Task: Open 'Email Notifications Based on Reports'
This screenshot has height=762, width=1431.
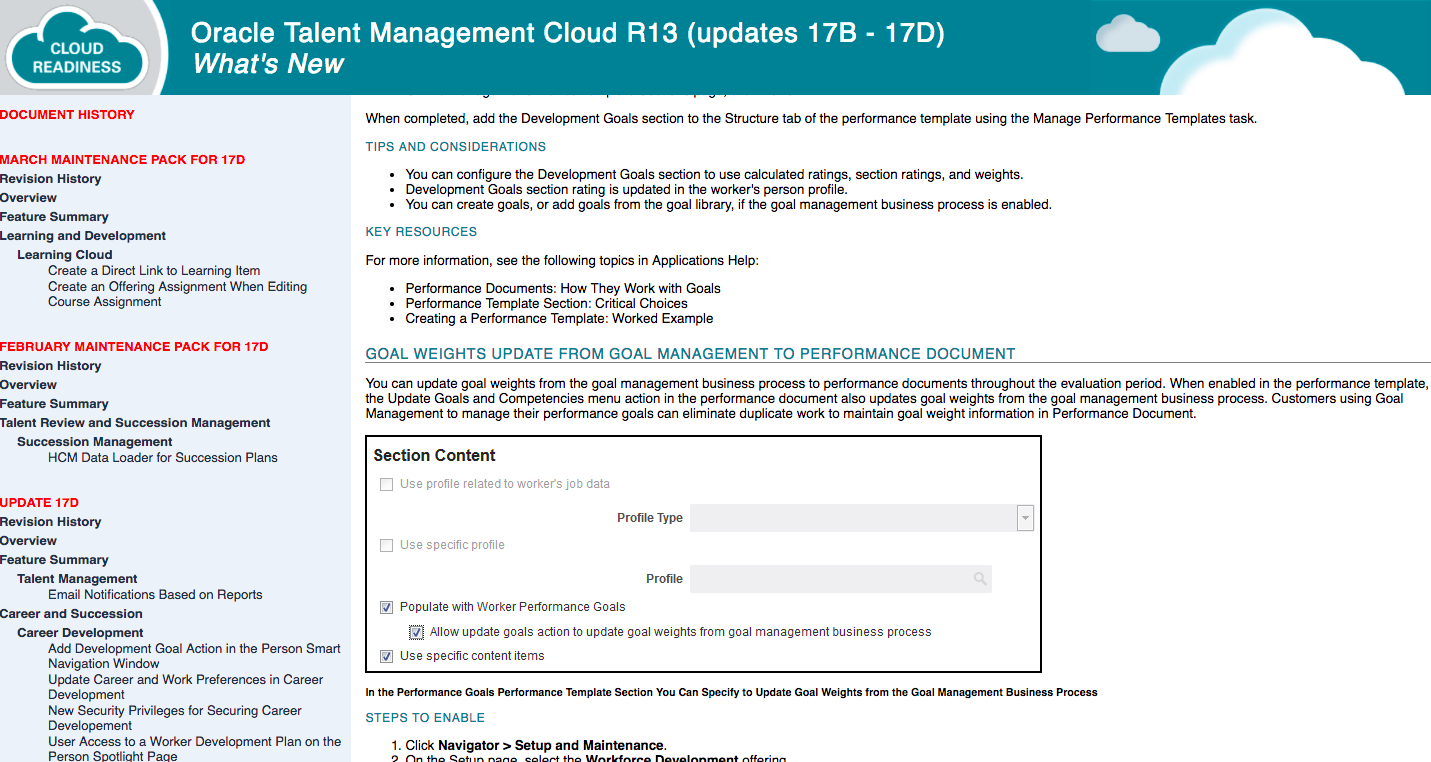Action: point(155,595)
